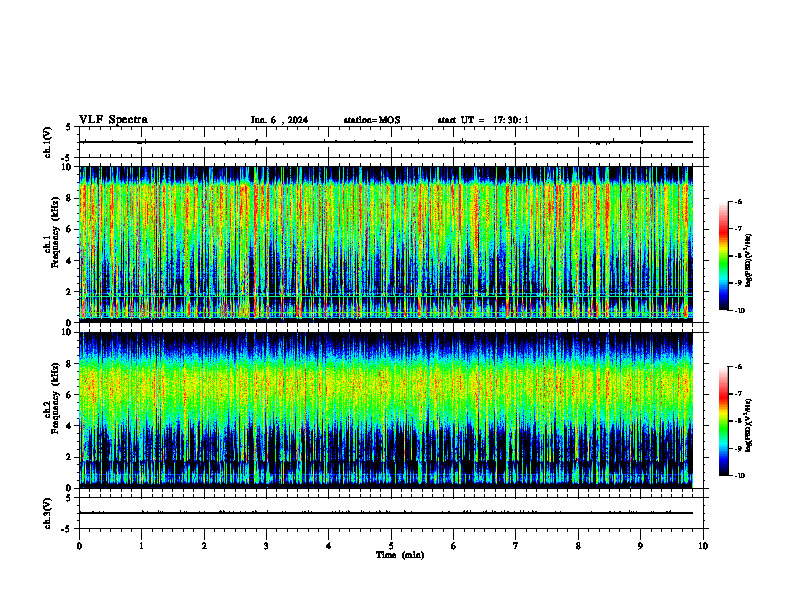Click the ch.2 "Frequency (kHz)" axis label

[x=55, y=398]
